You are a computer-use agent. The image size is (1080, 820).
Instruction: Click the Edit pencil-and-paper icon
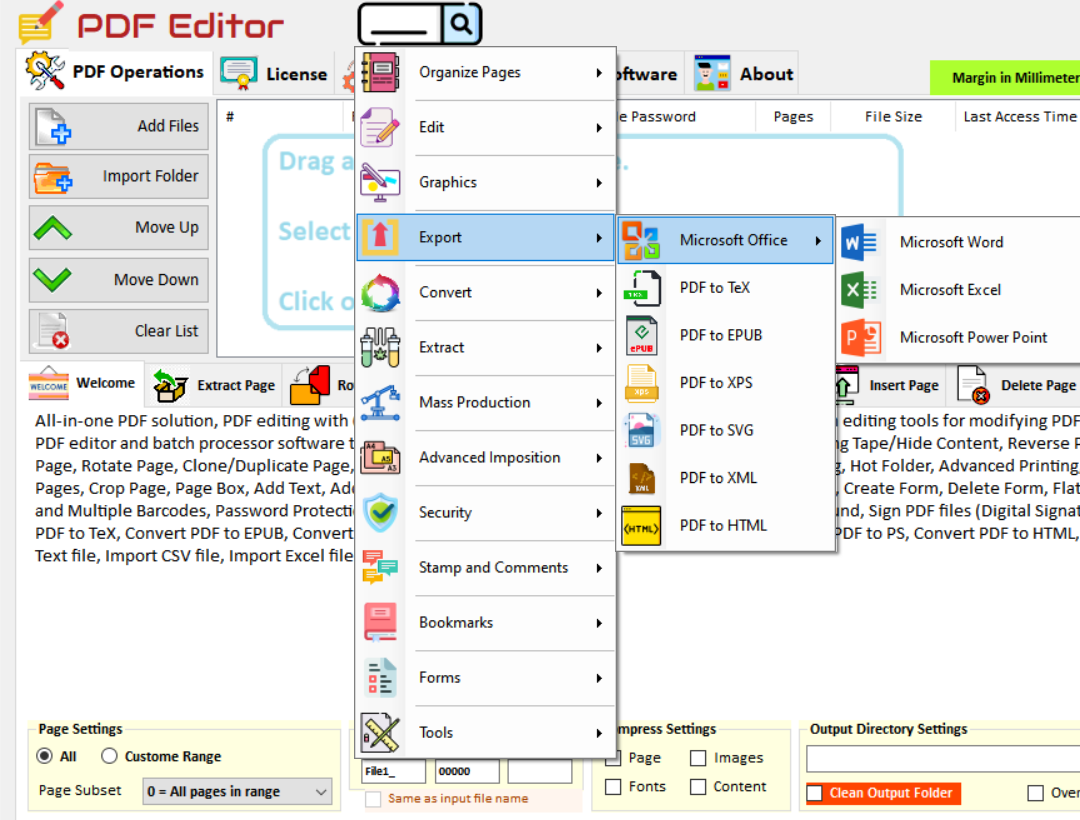(x=380, y=127)
